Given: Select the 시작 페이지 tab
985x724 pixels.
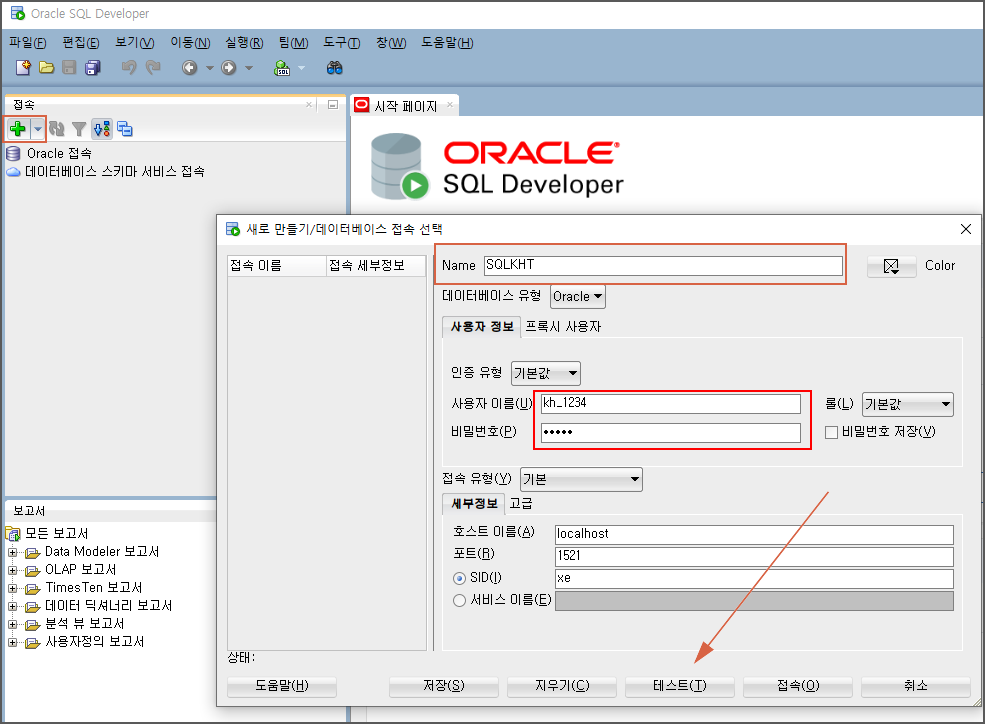Looking at the screenshot, I should (x=406, y=106).
